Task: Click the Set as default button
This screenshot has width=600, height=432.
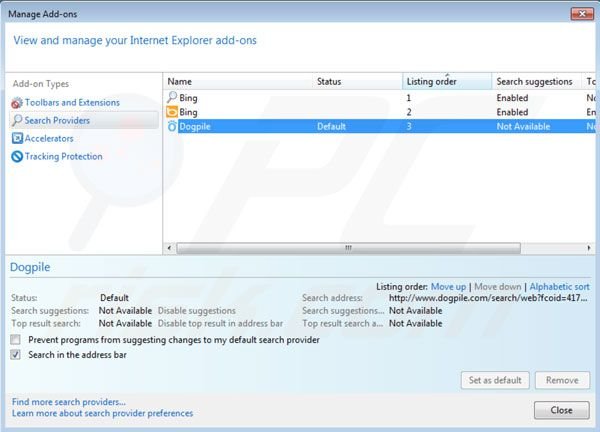Action: (x=495, y=380)
